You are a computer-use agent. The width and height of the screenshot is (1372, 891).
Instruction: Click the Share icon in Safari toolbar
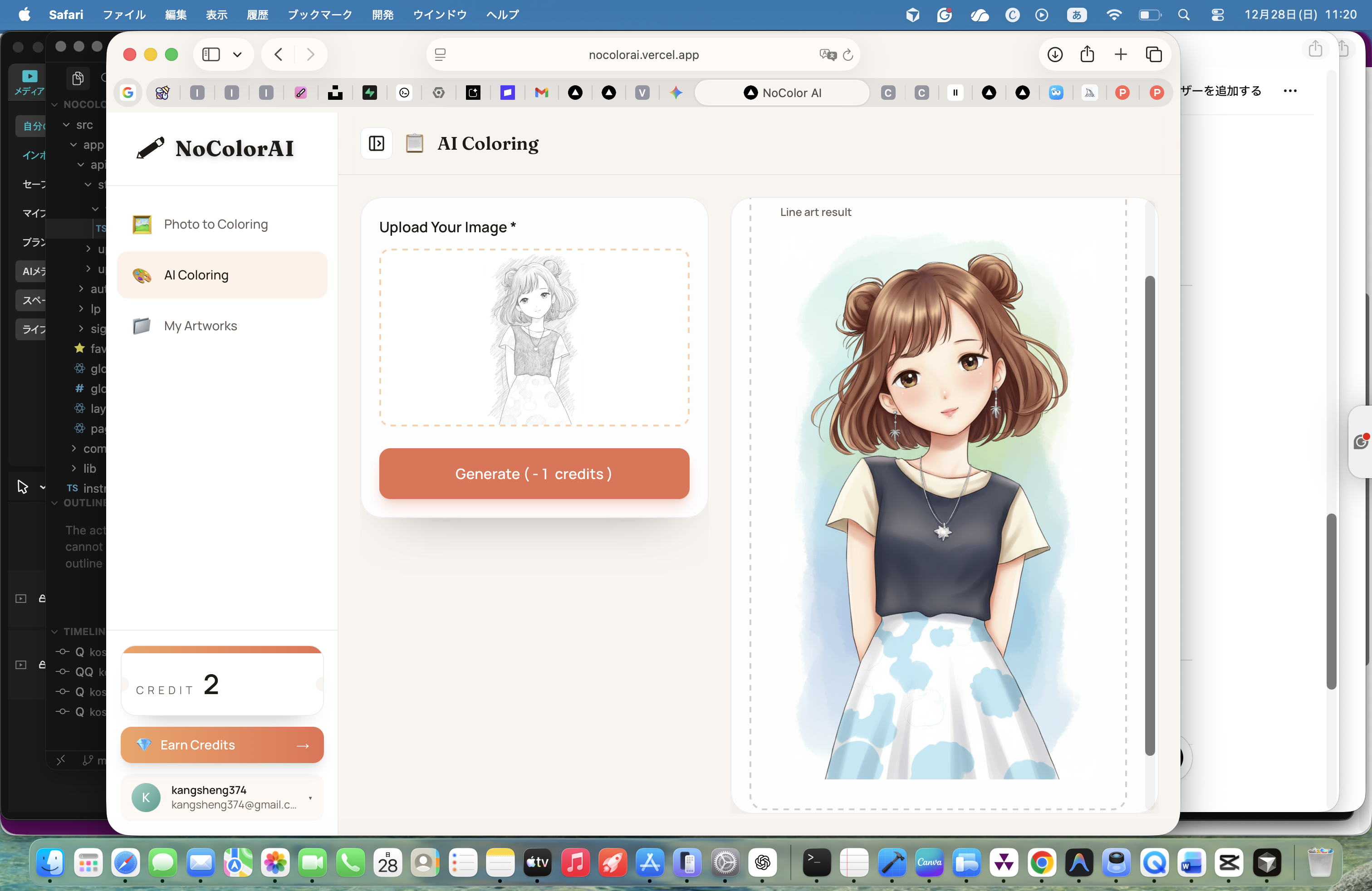click(x=1087, y=54)
